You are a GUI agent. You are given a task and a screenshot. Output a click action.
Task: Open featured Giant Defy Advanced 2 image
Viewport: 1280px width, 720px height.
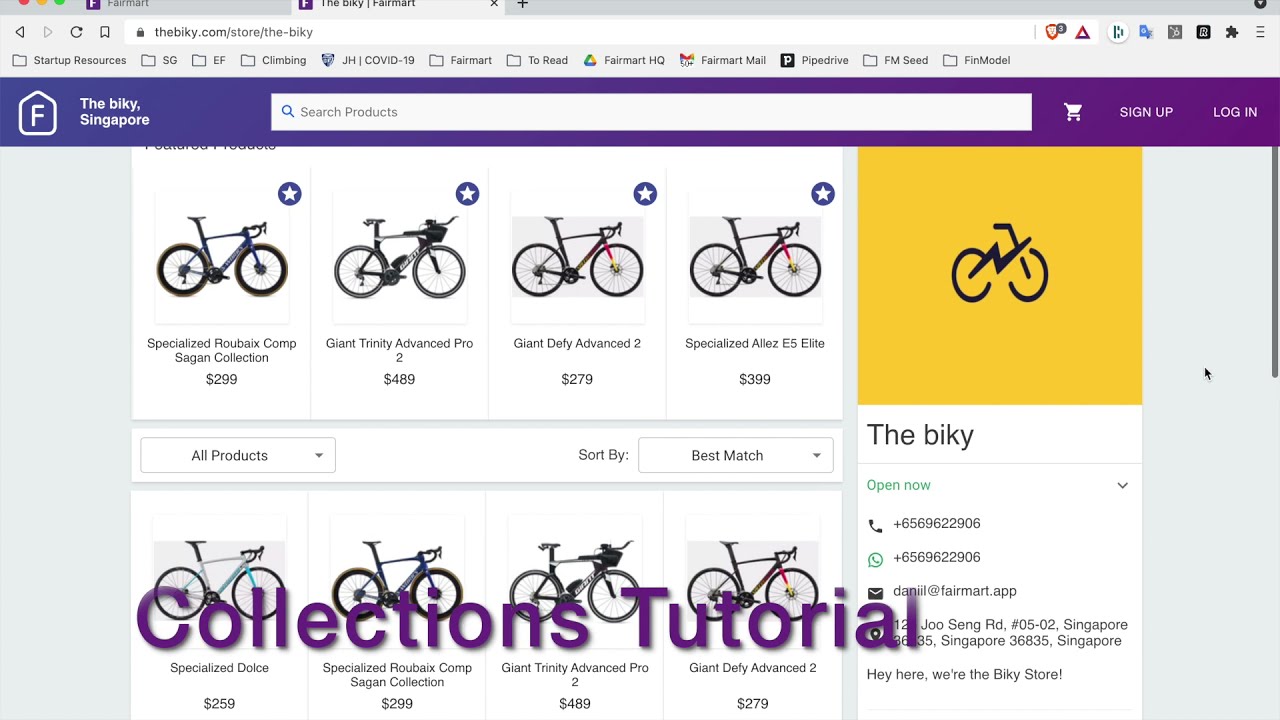[577, 258]
